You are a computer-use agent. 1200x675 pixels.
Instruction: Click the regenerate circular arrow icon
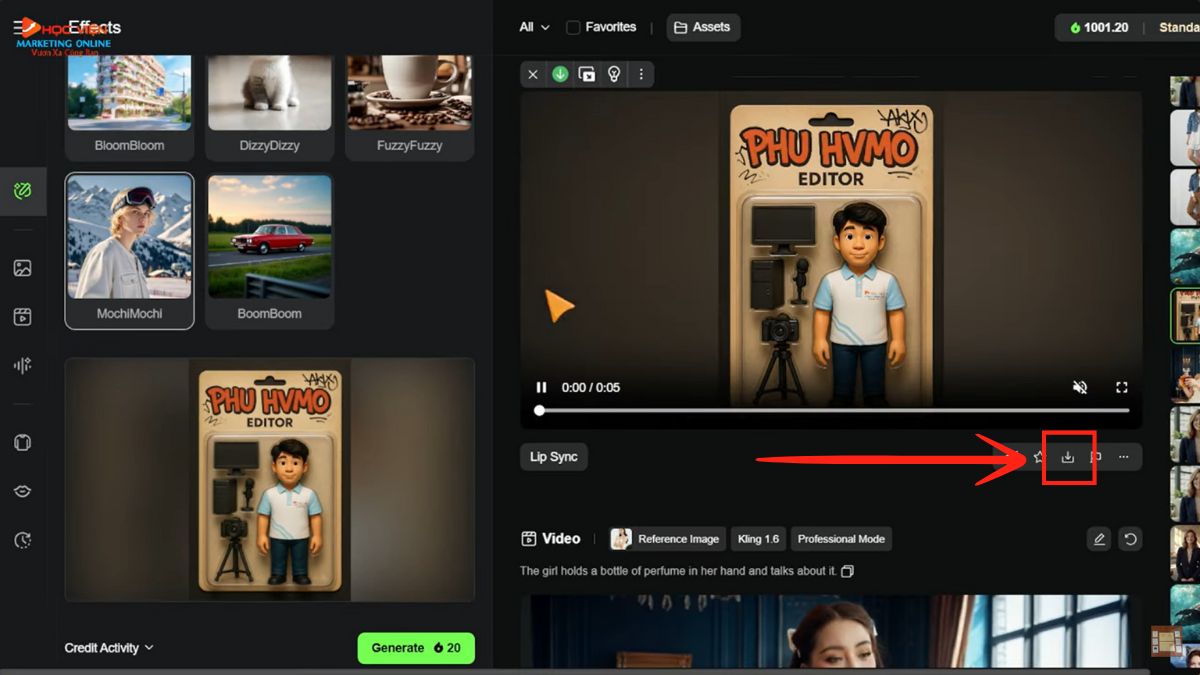pyautogui.click(x=1130, y=539)
